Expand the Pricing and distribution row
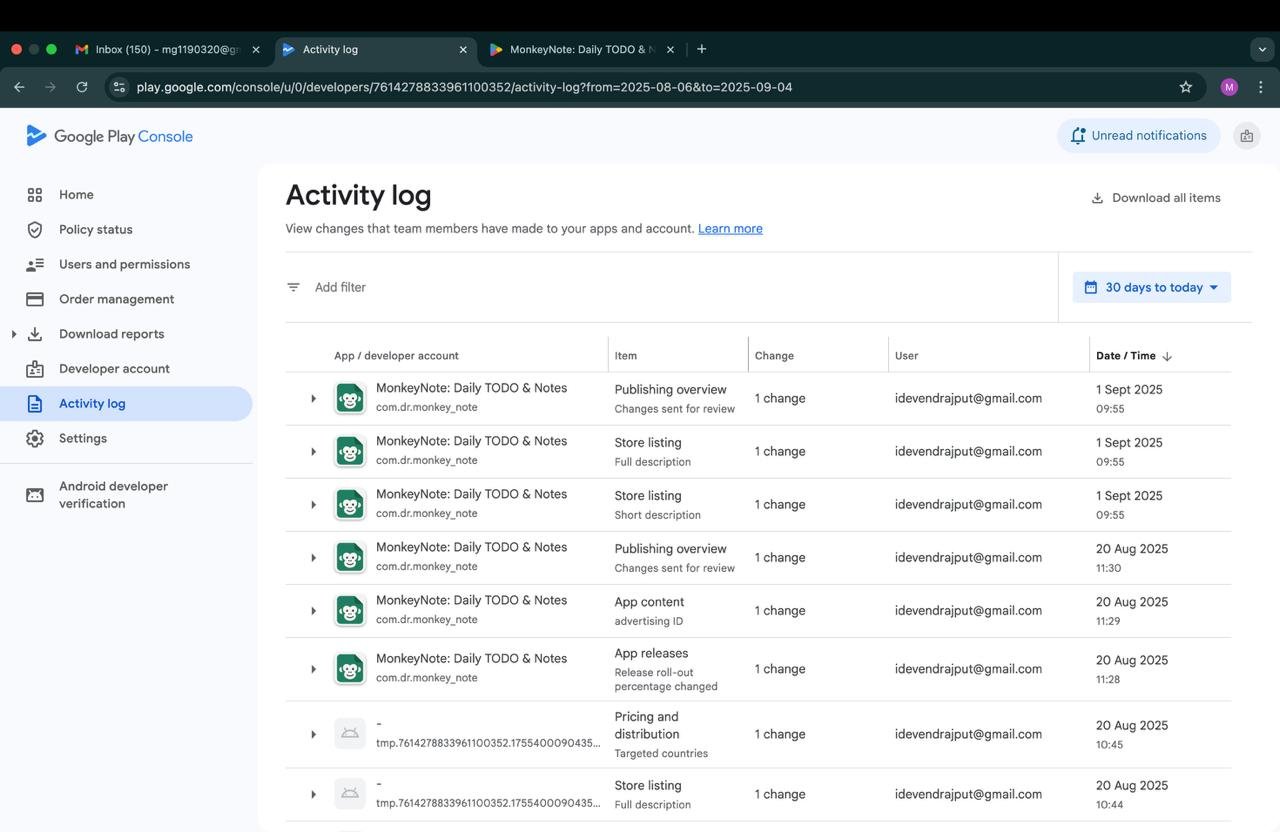Image resolution: width=1280 pixels, height=832 pixels. coord(313,734)
